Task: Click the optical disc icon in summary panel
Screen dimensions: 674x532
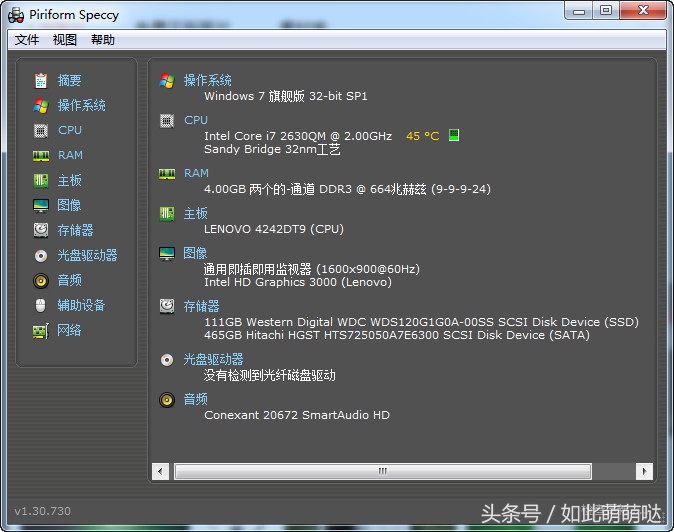Action: click(x=167, y=360)
